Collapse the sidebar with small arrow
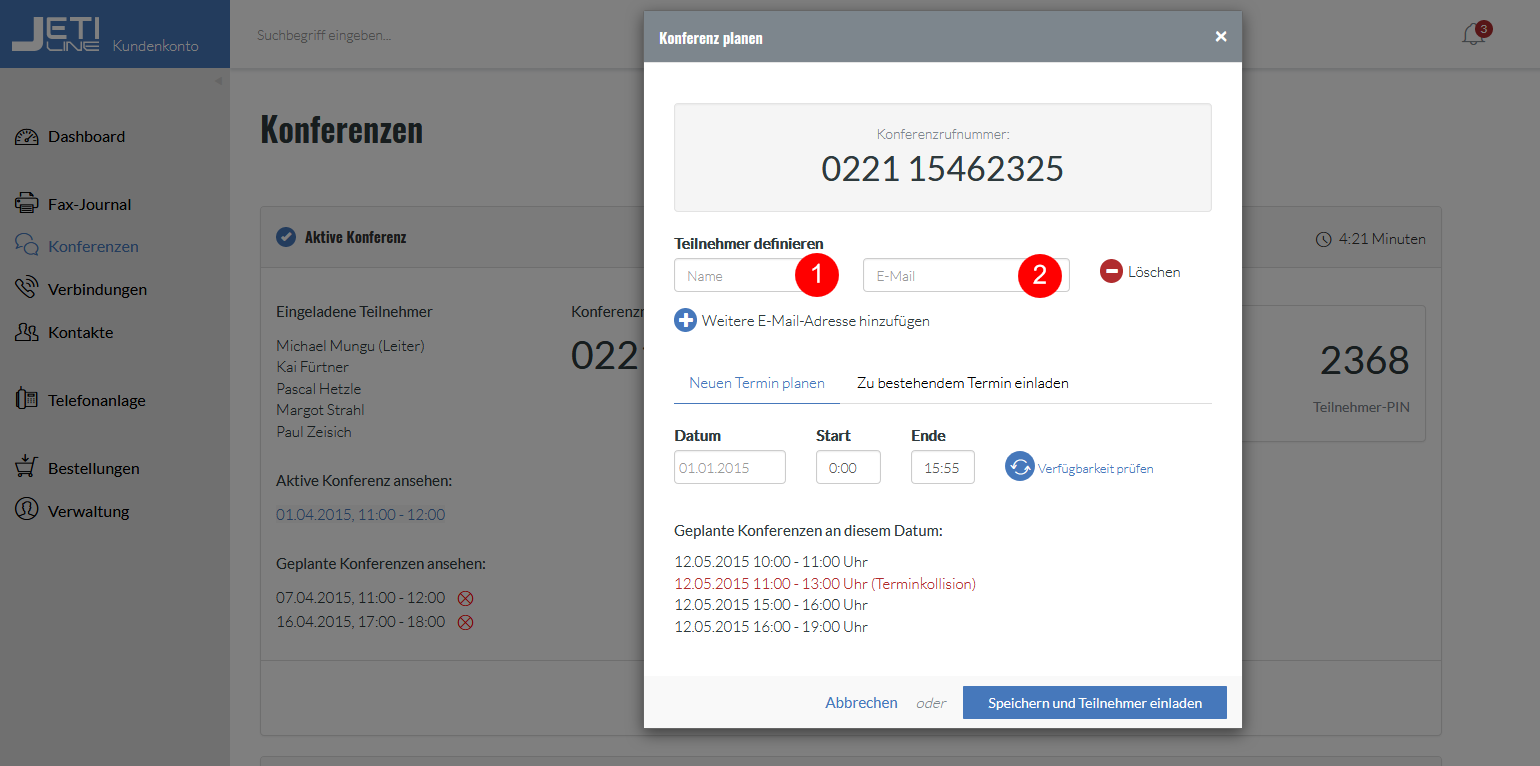 click(x=218, y=81)
